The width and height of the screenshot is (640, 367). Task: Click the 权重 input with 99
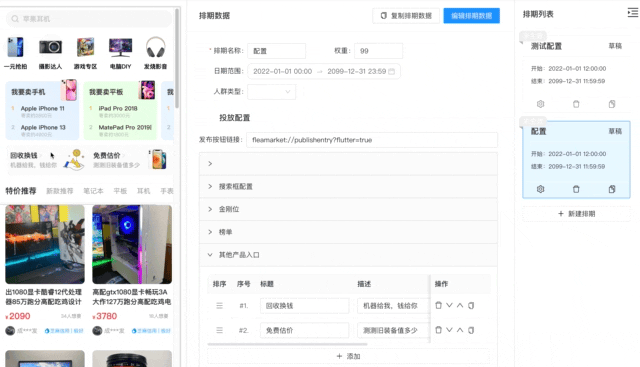(x=378, y=51)
